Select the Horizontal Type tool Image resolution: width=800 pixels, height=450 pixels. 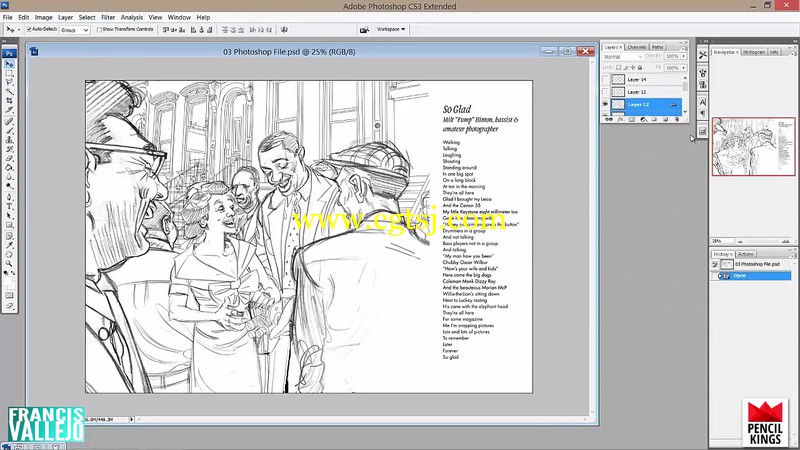(x=9, y=206)
